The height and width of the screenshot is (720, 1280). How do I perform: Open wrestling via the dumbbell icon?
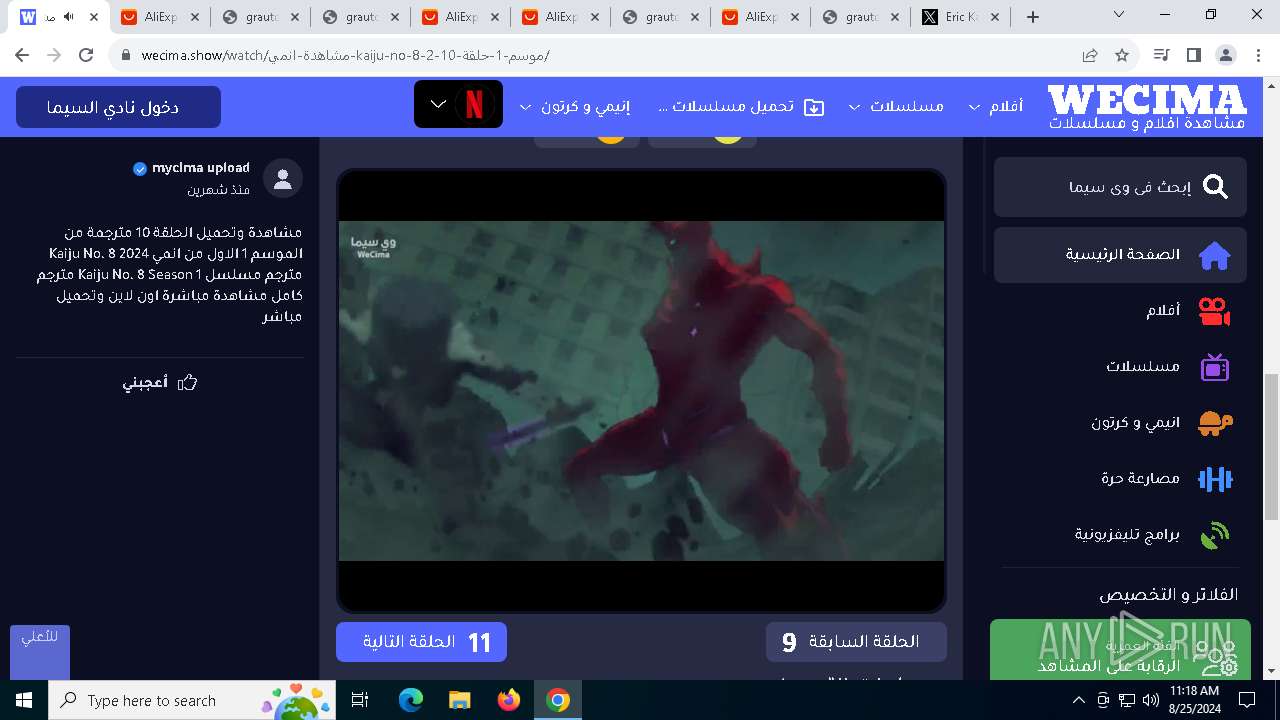(1214, 479)
